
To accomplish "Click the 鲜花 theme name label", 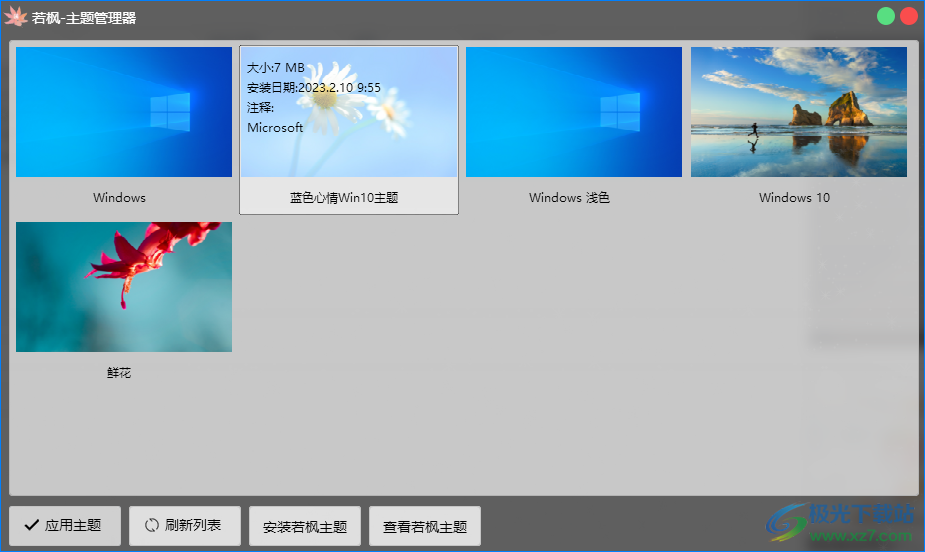I will [x=119, y=373].
